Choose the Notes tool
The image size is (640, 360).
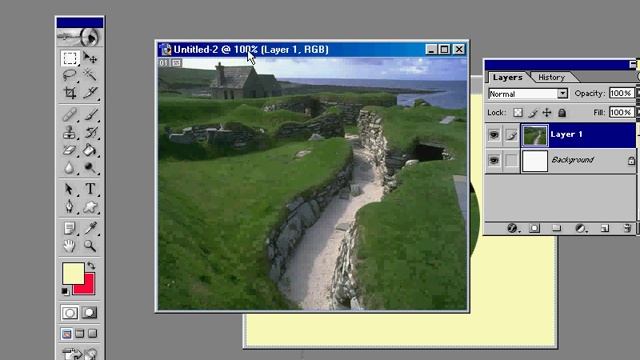tap(70, 229)
